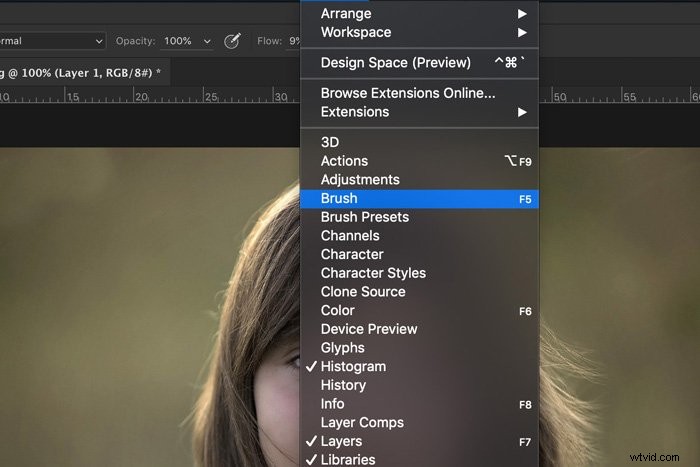Open the Channels panel
The width and height of the screenshot is (700, 467).
click(x=419, y=236)
